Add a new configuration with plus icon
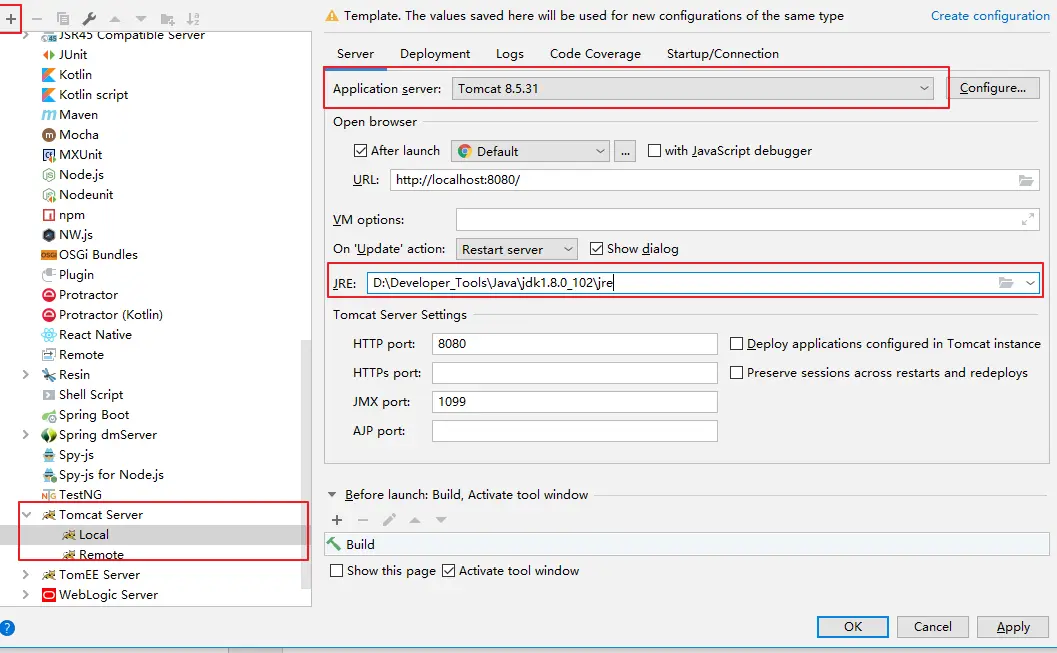The height and width of the screenshot is (653, 1057). pos(11,19)
